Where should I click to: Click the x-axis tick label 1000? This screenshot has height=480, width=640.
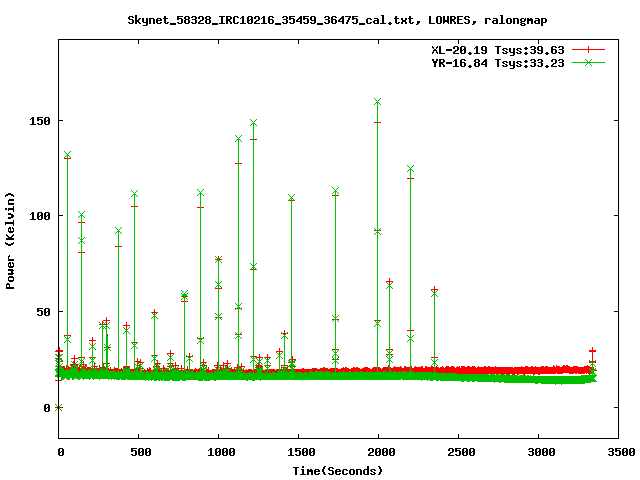pyautogui.click(x=221, y=452)
